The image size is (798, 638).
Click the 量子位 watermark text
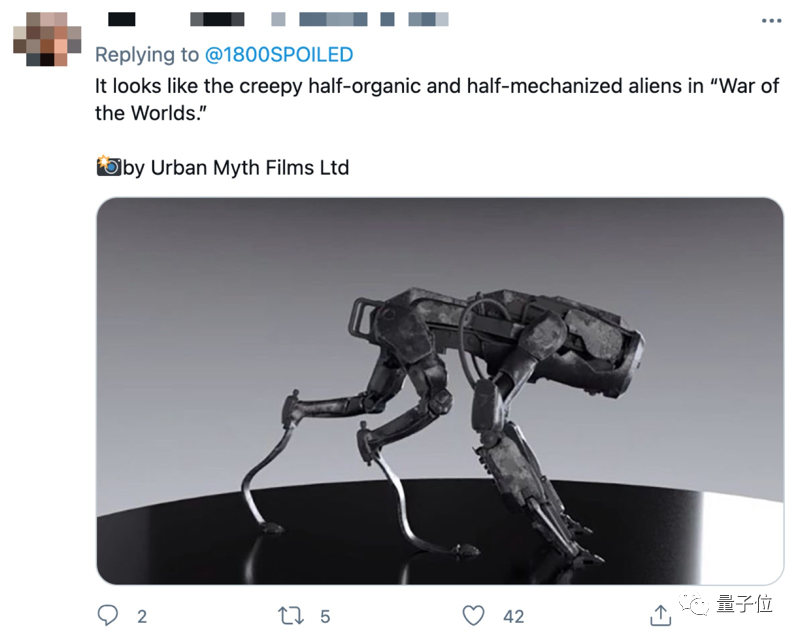pyautogui.click(x=745, y=605)
